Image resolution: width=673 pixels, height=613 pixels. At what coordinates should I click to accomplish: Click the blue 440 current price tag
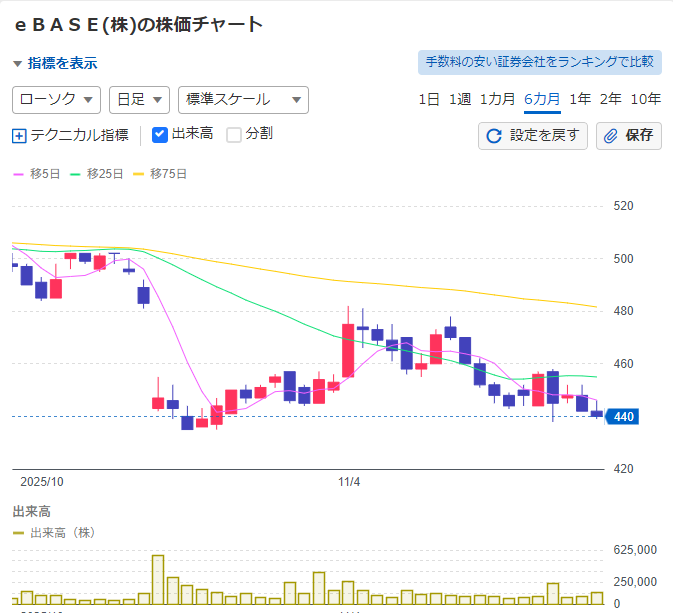click(626, 416)
